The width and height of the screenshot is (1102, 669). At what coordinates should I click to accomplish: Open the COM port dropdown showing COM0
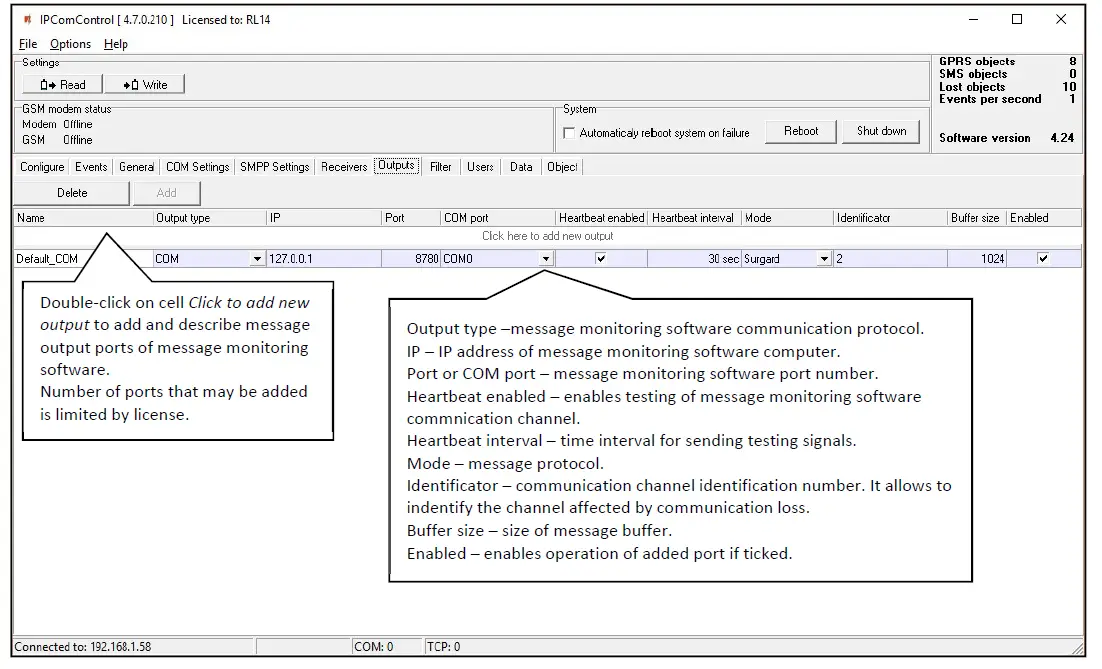click(546, 258)
